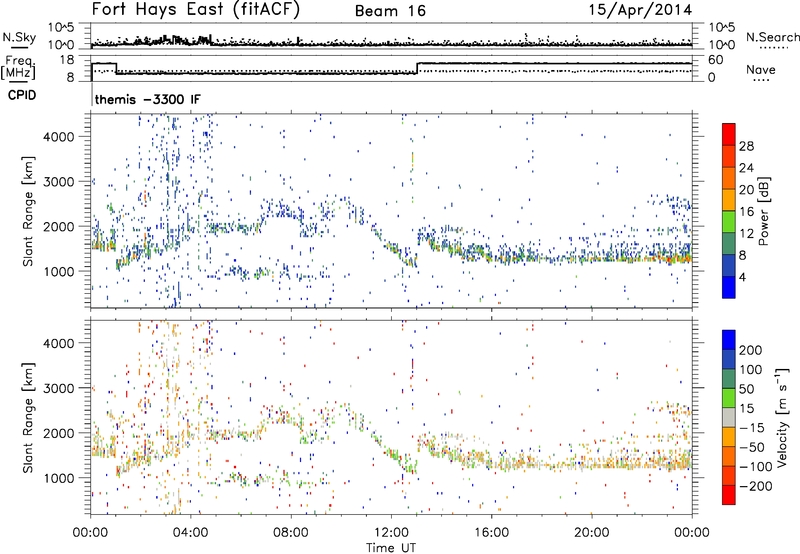Click the 'N.Search' legend label
The image size is (800, 554).
point(772,37)
